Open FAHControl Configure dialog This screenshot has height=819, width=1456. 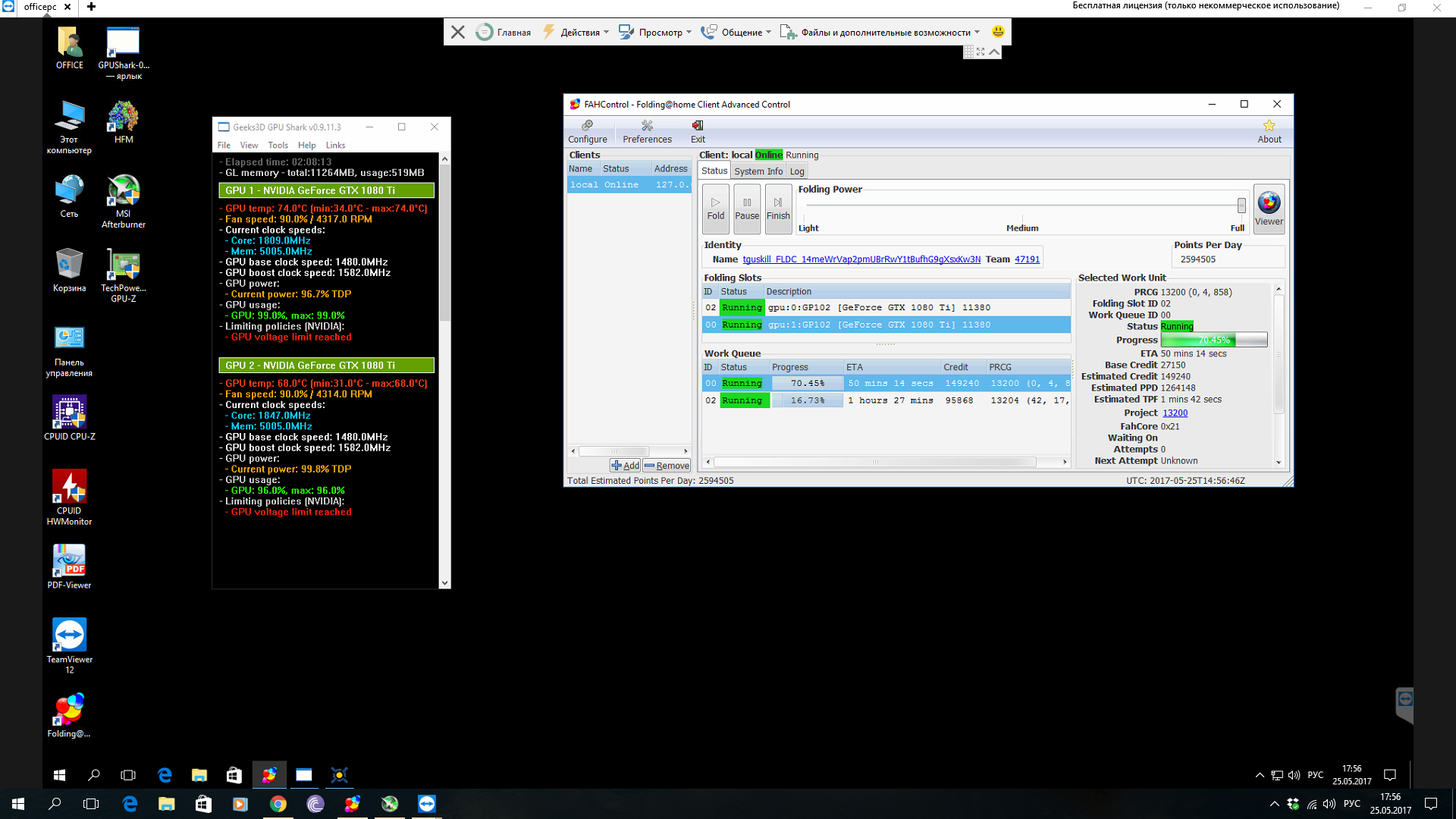[587, 131]
